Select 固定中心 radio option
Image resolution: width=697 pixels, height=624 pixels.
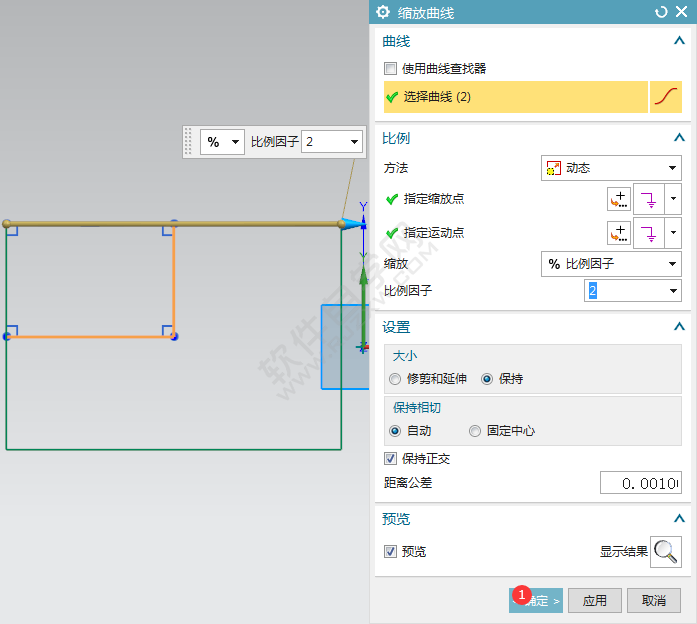coord(475,431)
